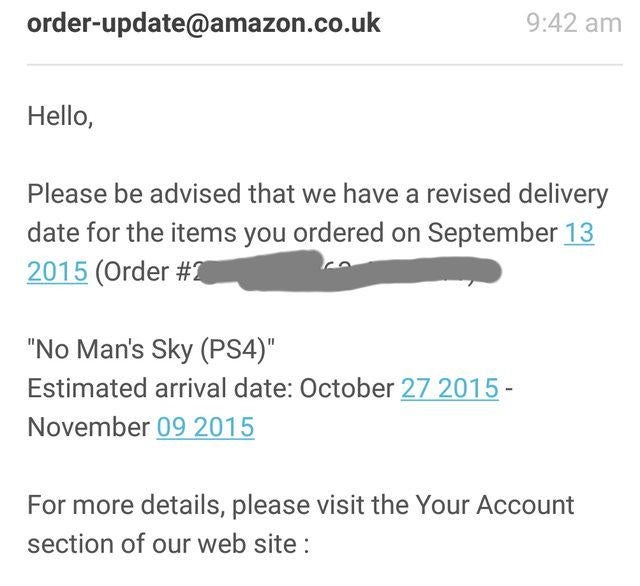The image size is (640, 586).
Task: Tap the 'Estimated arrival date:' label
Action: point(160,388)
